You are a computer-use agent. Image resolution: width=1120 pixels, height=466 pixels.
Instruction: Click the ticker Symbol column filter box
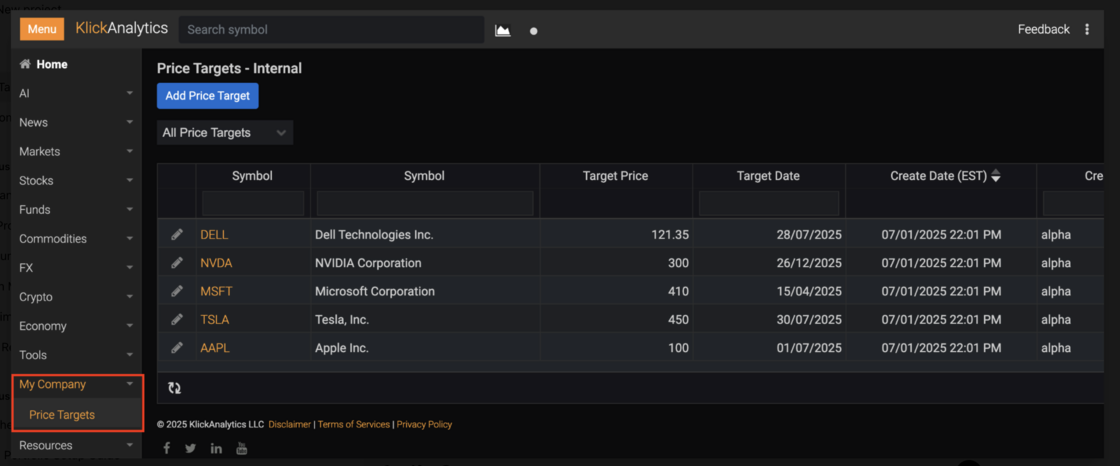tap(253, 204)
